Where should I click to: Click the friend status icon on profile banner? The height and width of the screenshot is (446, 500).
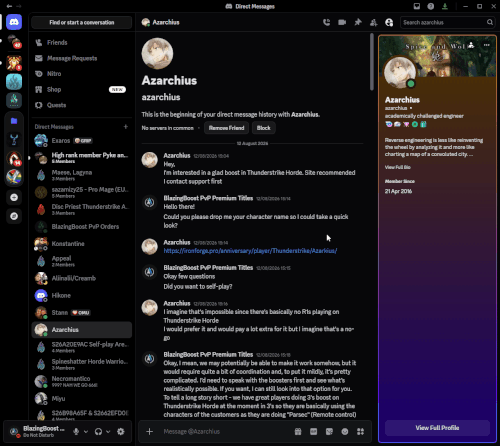[471, 45]
